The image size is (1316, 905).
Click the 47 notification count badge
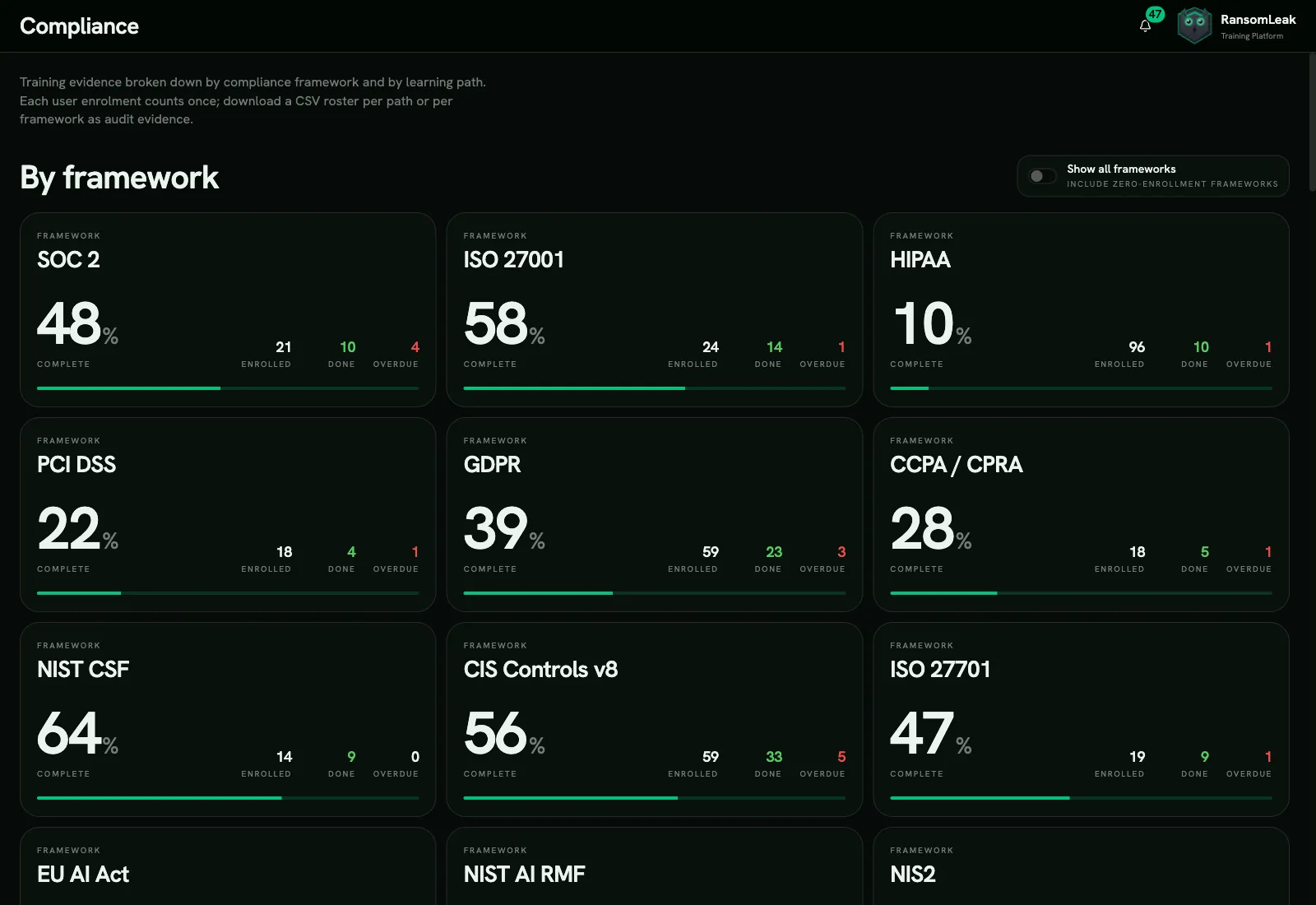(1156, 14)
